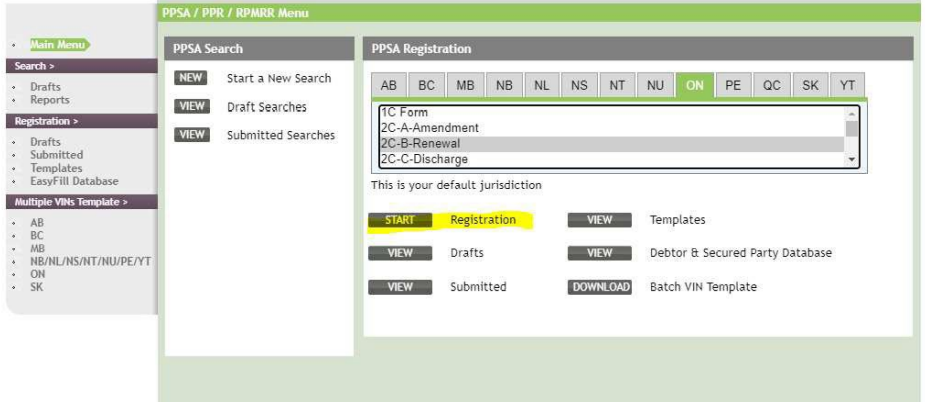Open the Main Menu link
Viewport: 925px width, 402px height.
(59, 44)
